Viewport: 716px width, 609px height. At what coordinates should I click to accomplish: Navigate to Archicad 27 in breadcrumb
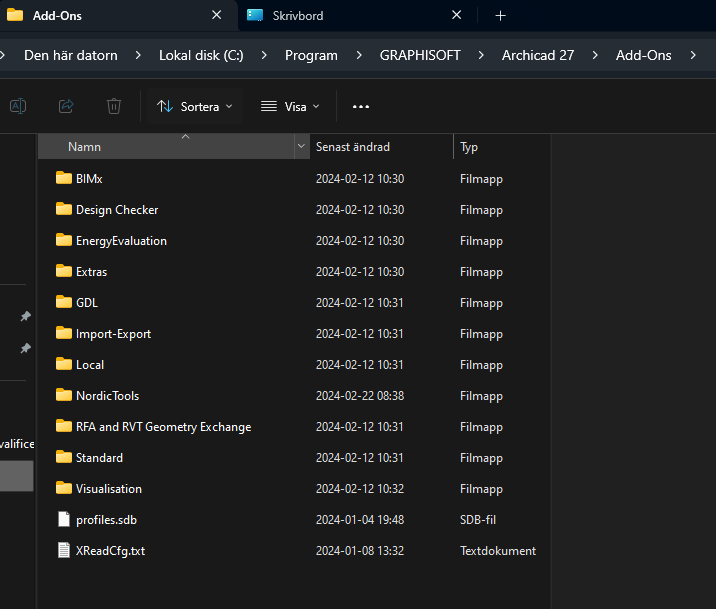[537, 55]
